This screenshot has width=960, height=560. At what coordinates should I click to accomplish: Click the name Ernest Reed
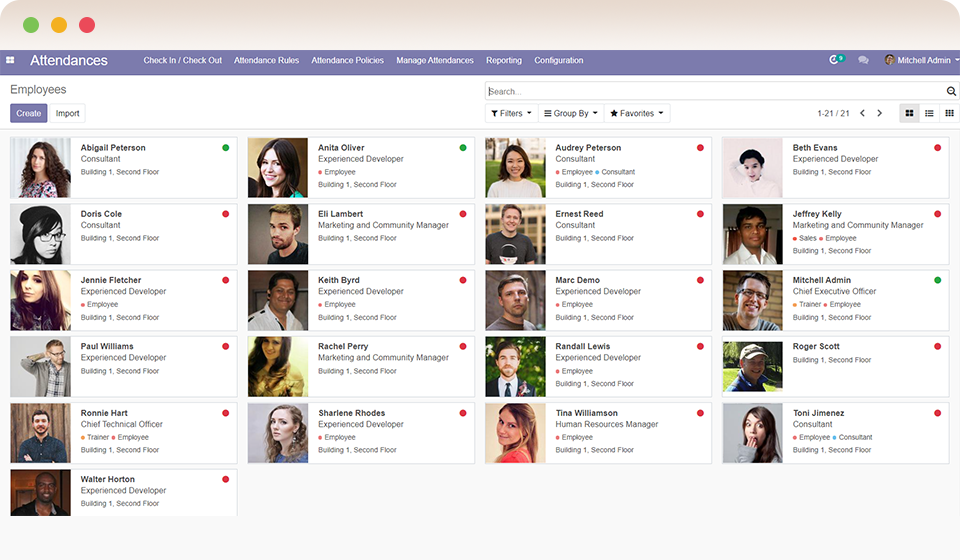pos(579,214)
